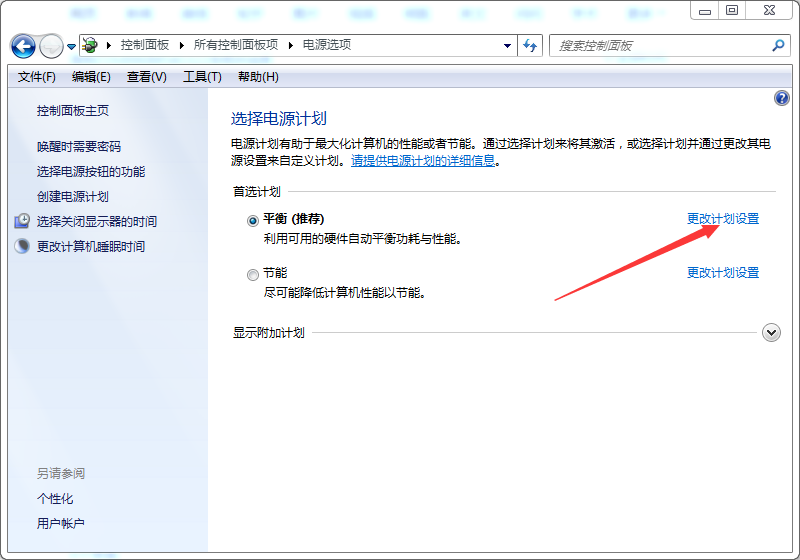Open 请提供电源计划的详细信息 link
The width and height of the screenshot is (800, 560).
[423, 160]
